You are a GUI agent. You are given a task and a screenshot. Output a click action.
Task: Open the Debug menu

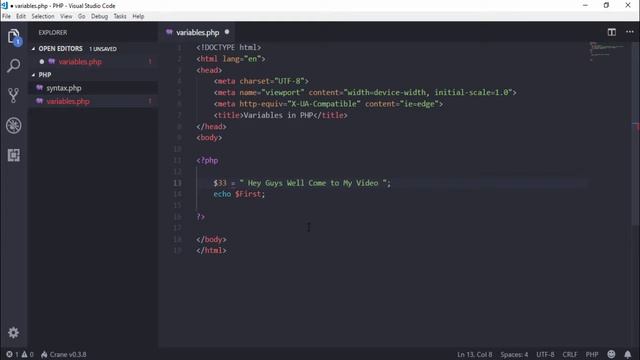99,16
